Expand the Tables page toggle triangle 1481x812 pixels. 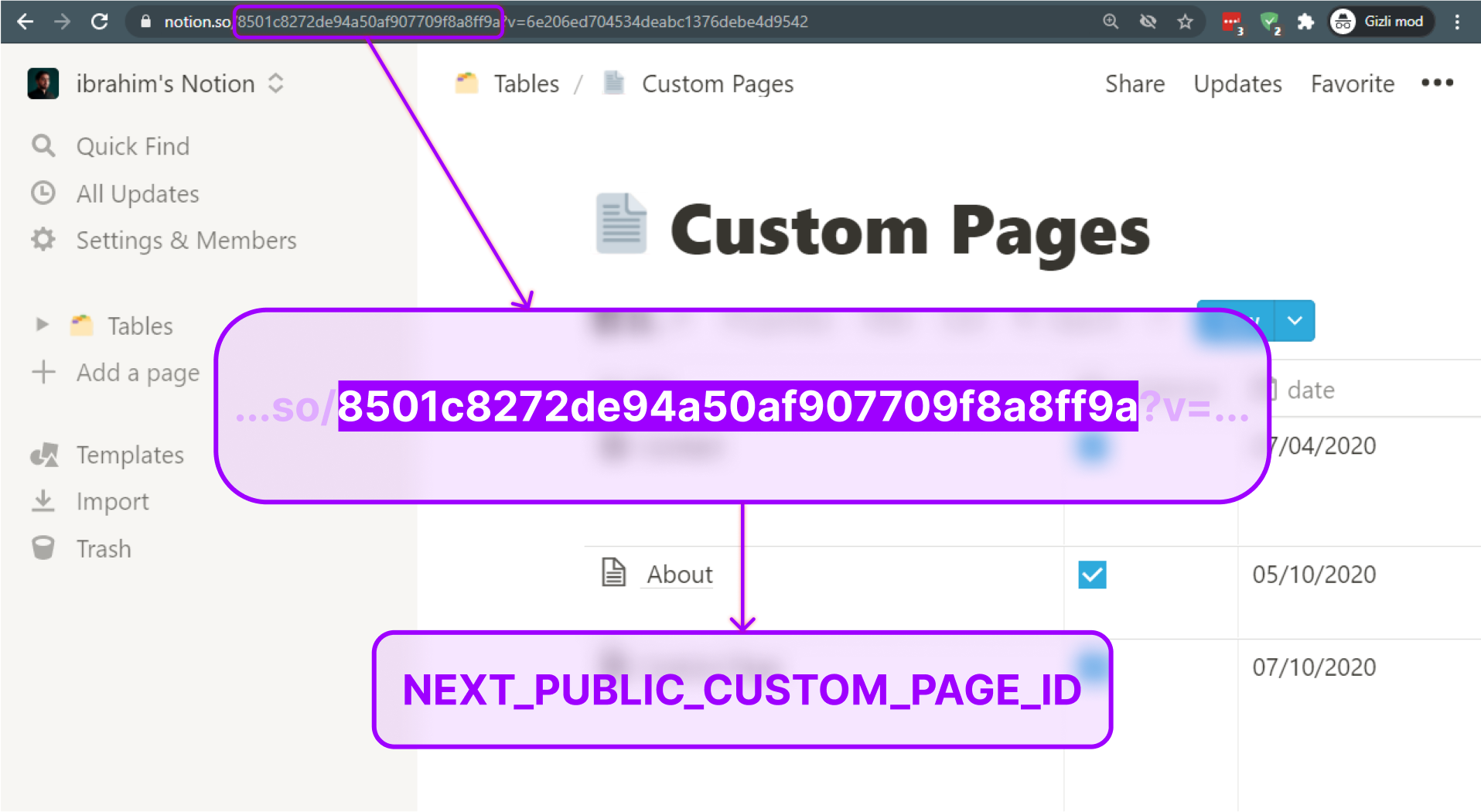43,325
